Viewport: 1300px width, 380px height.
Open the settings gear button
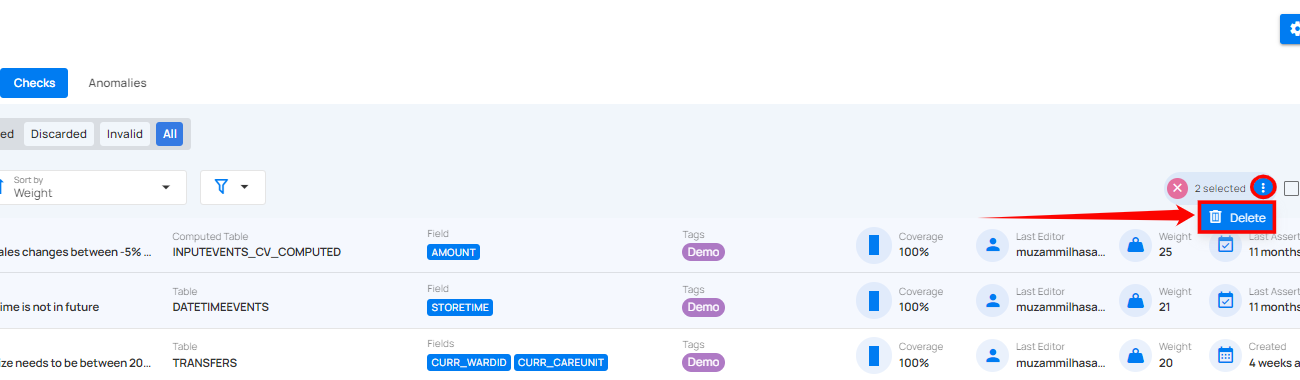coord(1291,29)
